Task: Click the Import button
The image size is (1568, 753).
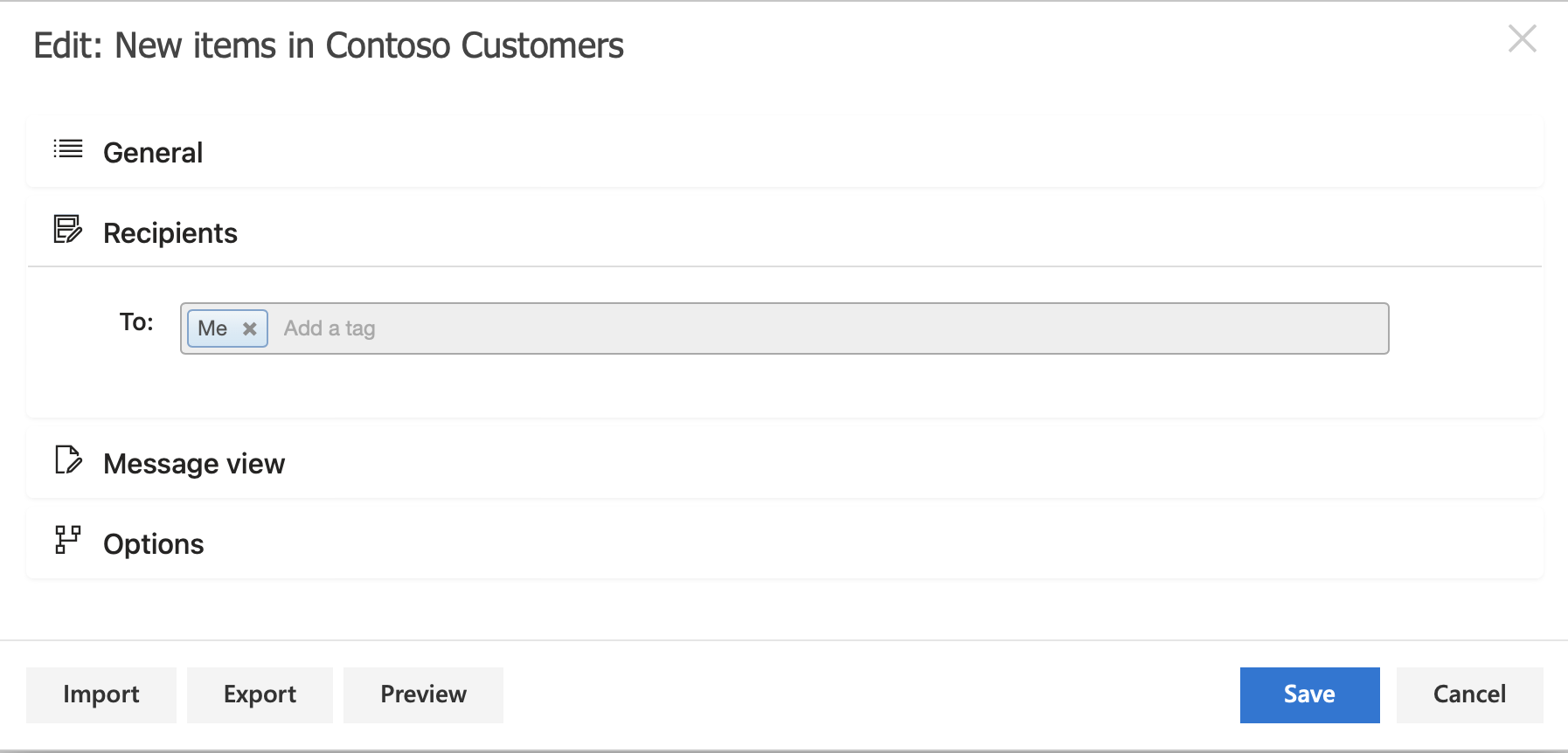Action: (x=101, y=694)
